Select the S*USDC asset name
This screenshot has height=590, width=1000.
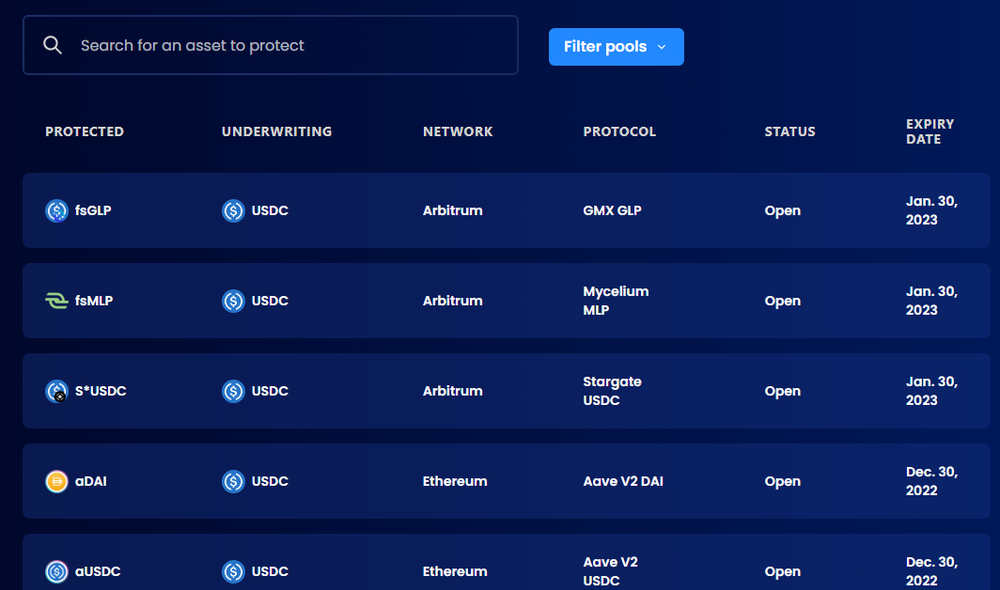coord(101,391)
